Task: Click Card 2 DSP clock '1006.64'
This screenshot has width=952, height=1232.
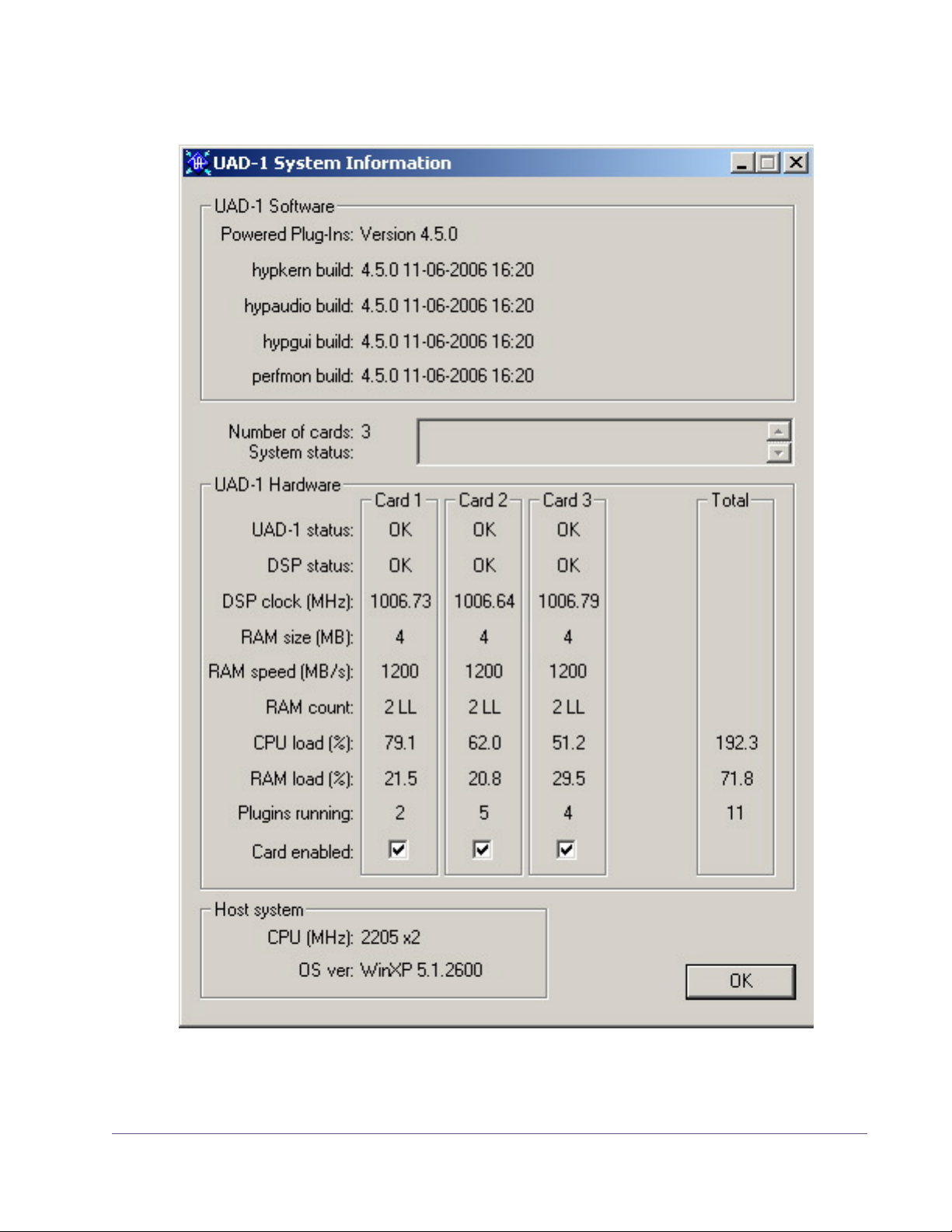Action: 484,601
